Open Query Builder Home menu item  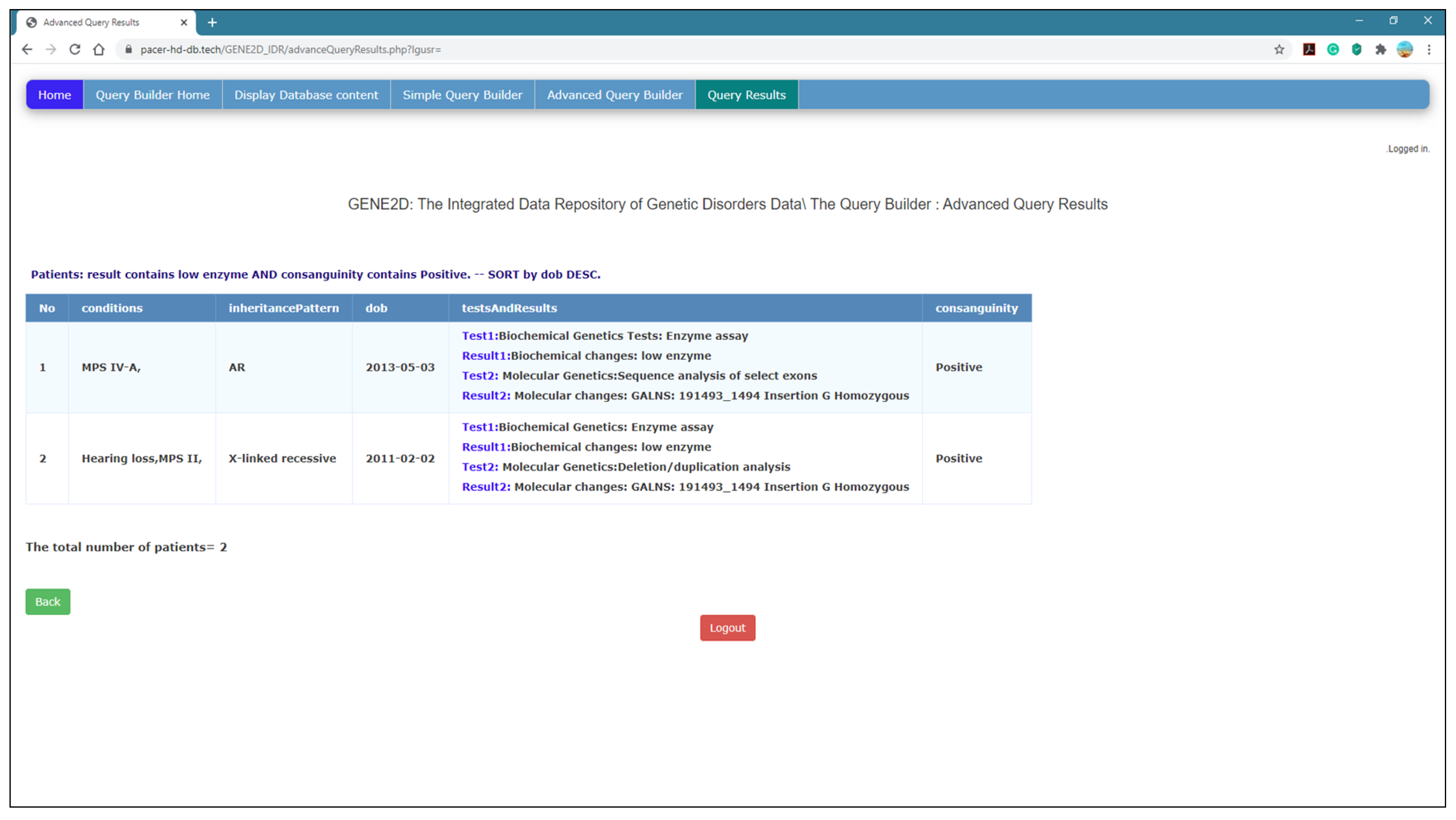(153, 95)
